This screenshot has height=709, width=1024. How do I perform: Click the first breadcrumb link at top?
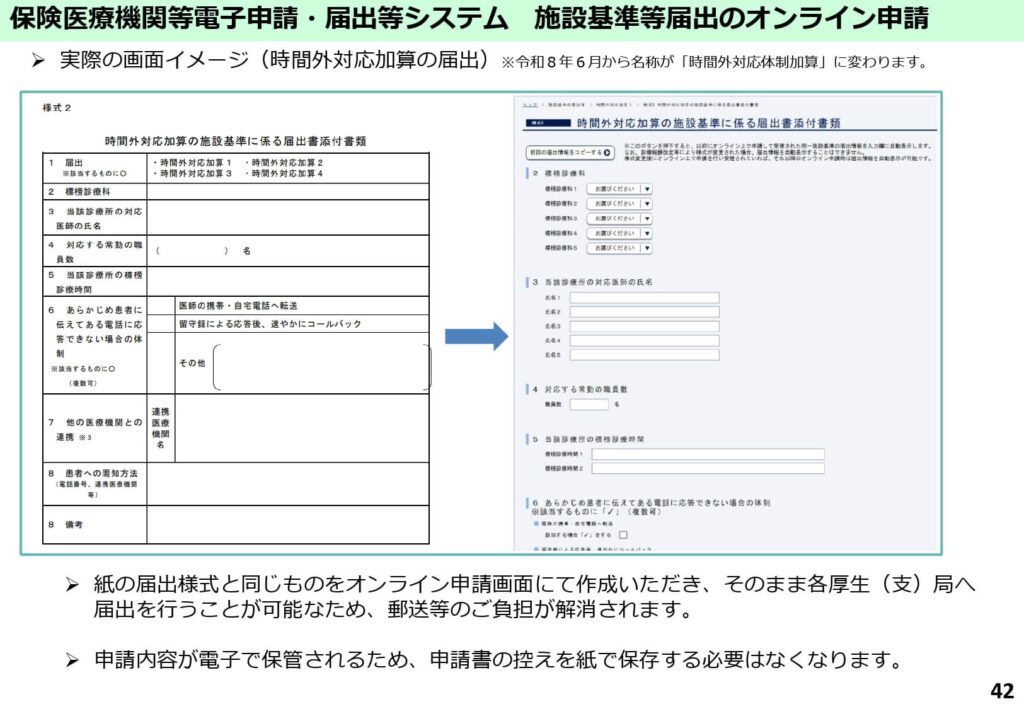pyautogui.click(x=528, y=103)
